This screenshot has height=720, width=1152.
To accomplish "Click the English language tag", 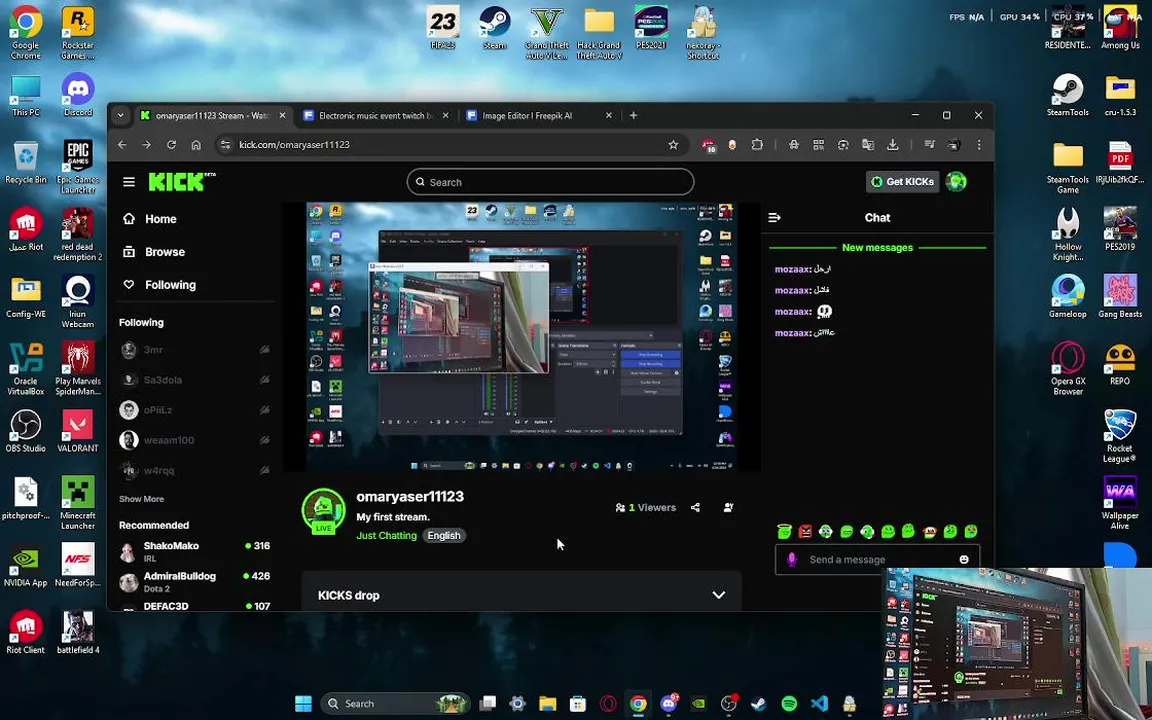I will (444, 536).
